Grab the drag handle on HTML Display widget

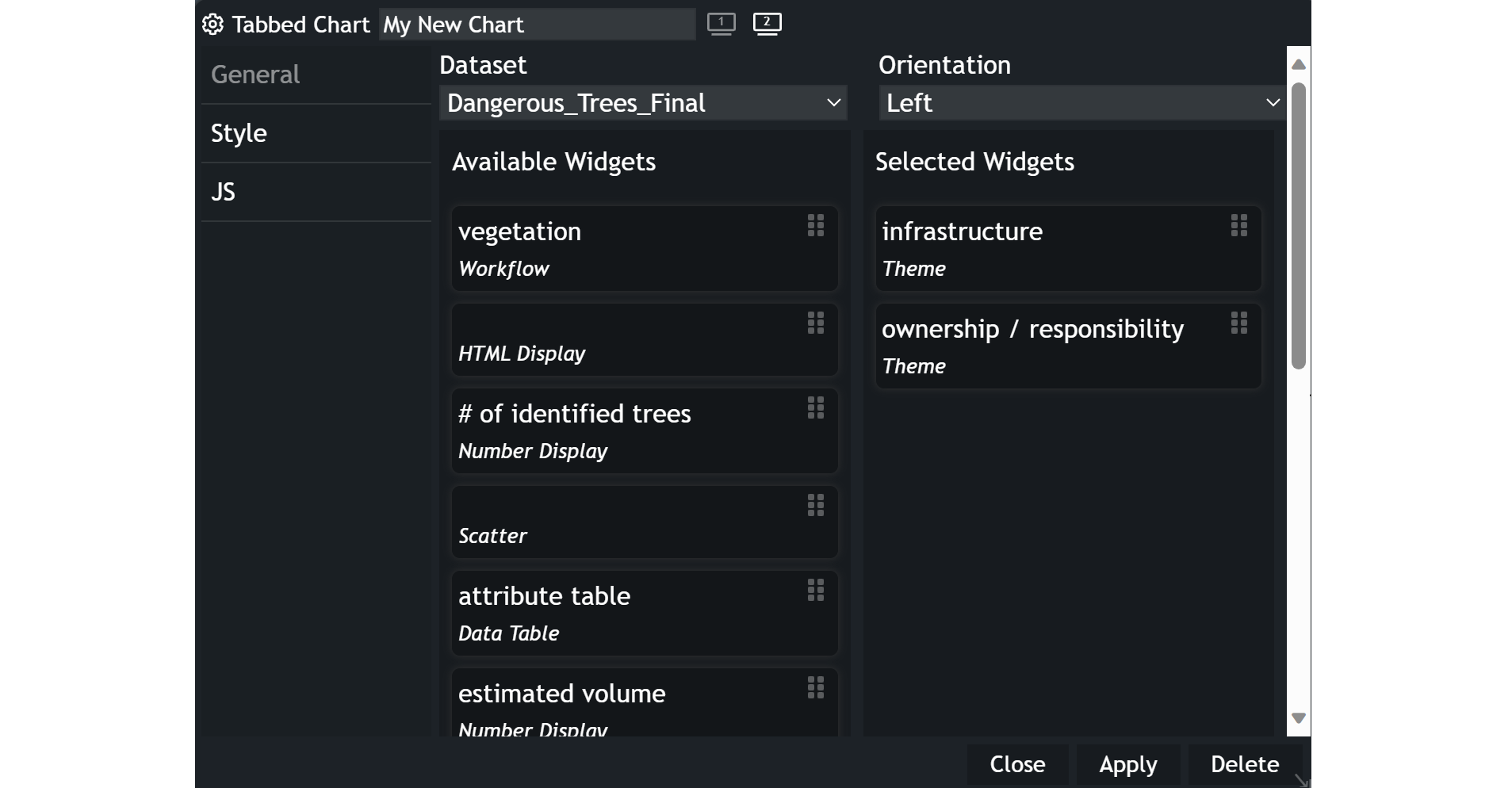point(816,323)
